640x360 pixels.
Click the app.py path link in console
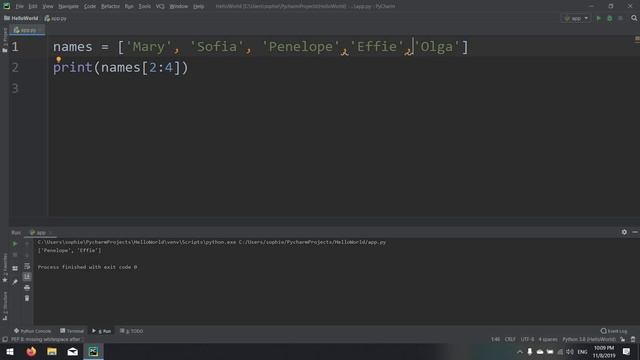click(312, 242)
